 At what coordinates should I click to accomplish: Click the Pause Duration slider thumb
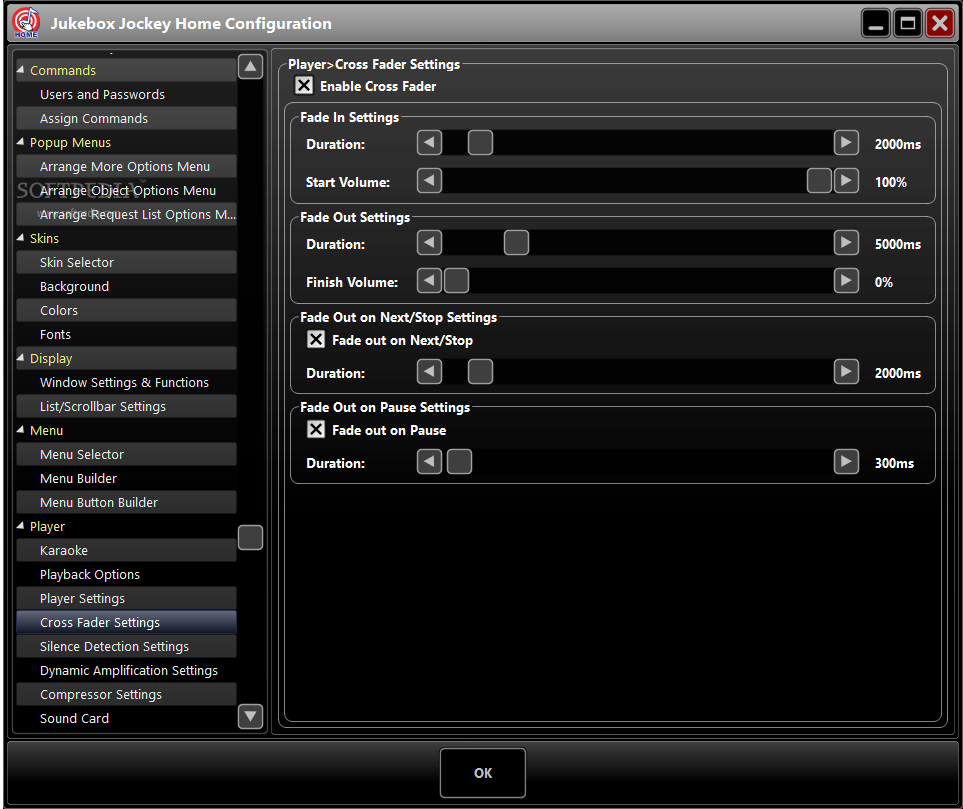click(x=459, y=462)
